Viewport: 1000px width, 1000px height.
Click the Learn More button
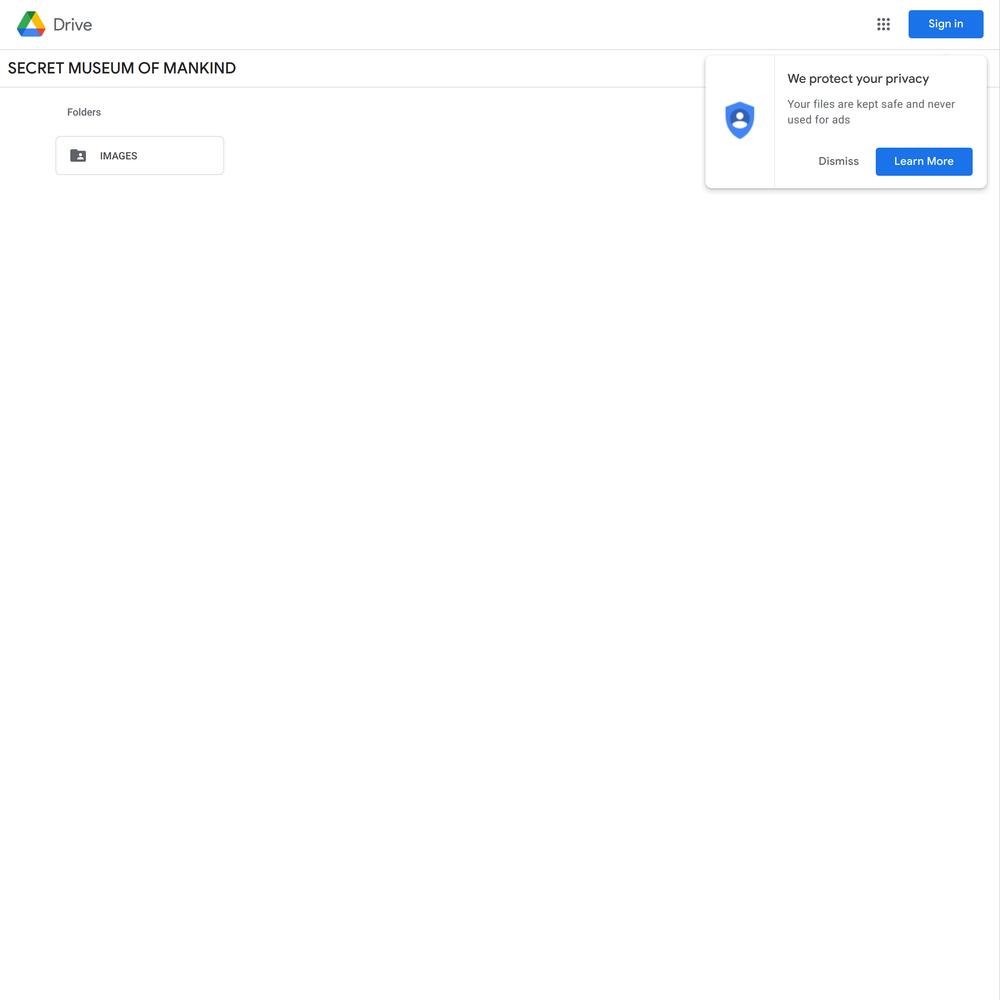923,161
